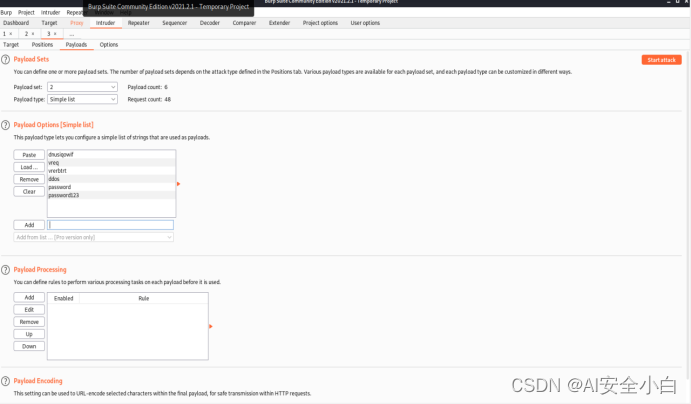Open help for Payload Sets section
This screenshot has height=404, width=691.
click(x=5, y=59)
